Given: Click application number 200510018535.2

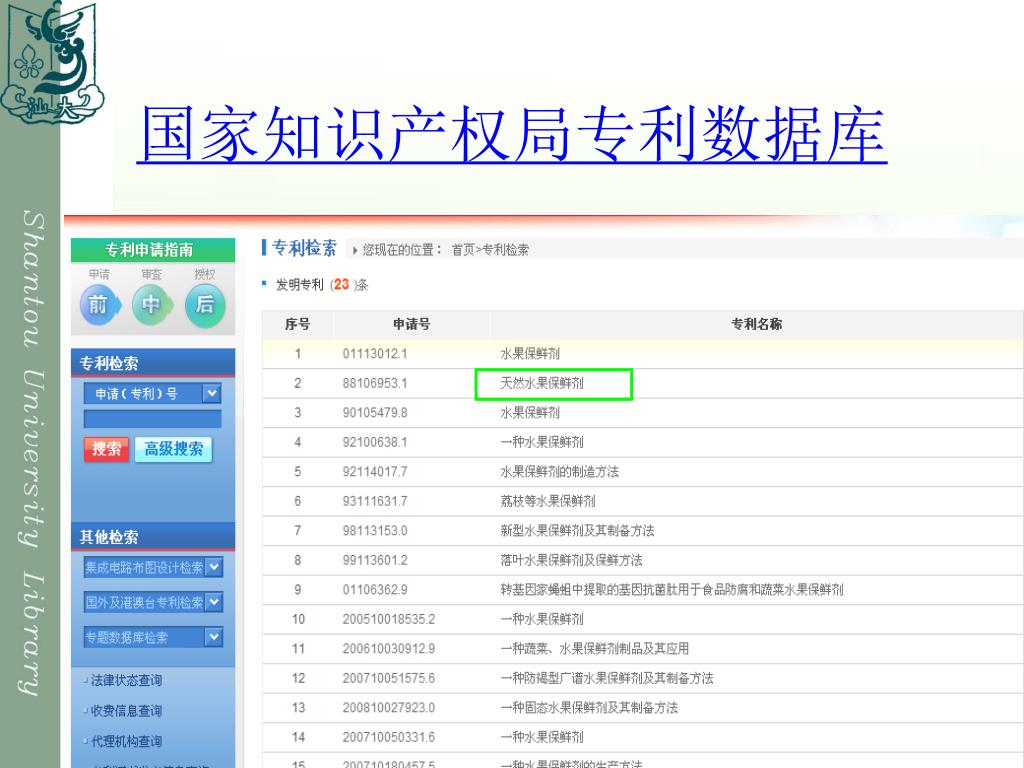Looking at the screenshot, I should tap(389, 618).
